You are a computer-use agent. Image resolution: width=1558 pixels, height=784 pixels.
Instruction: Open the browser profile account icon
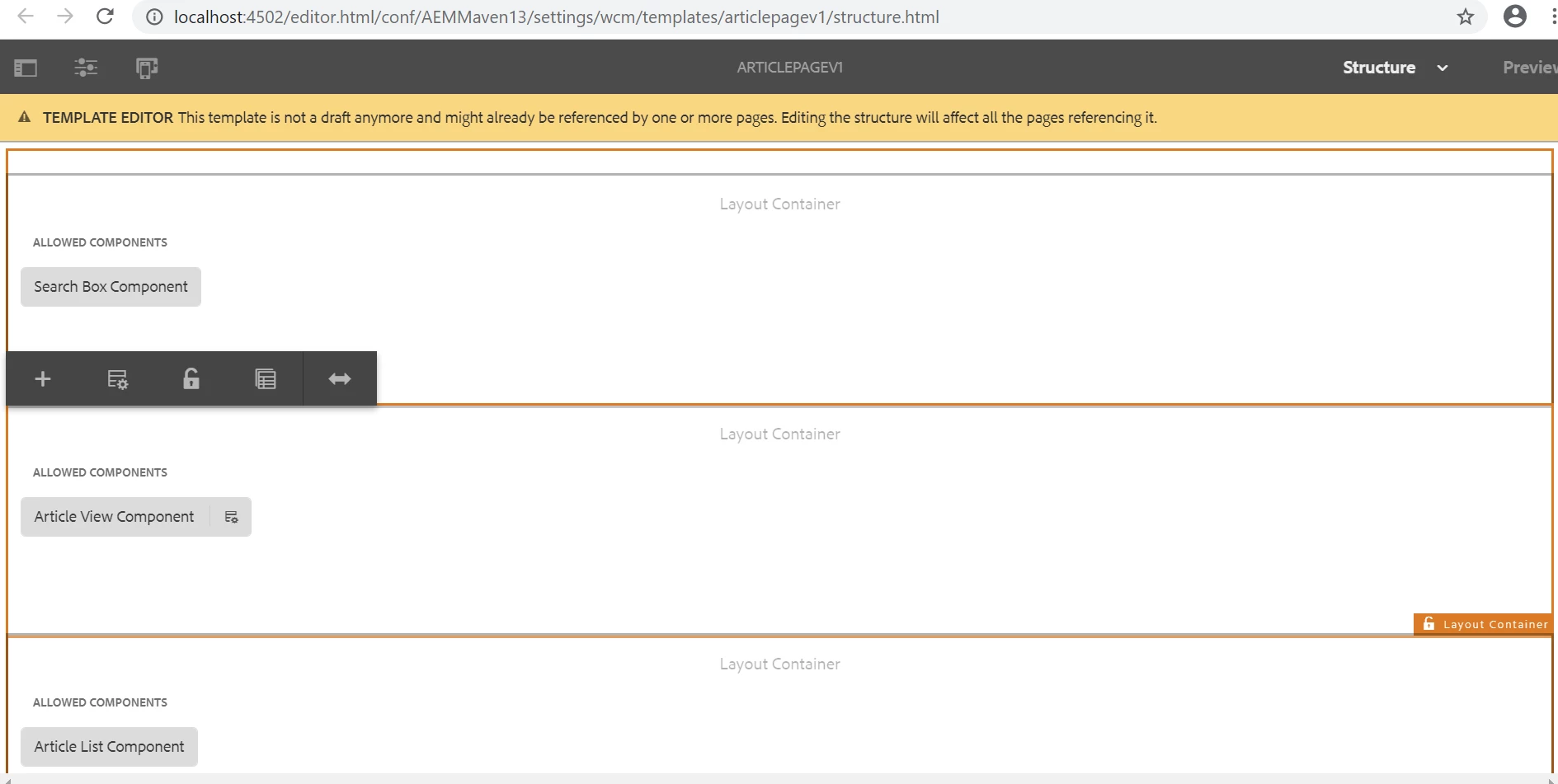tap(1515, 16)
